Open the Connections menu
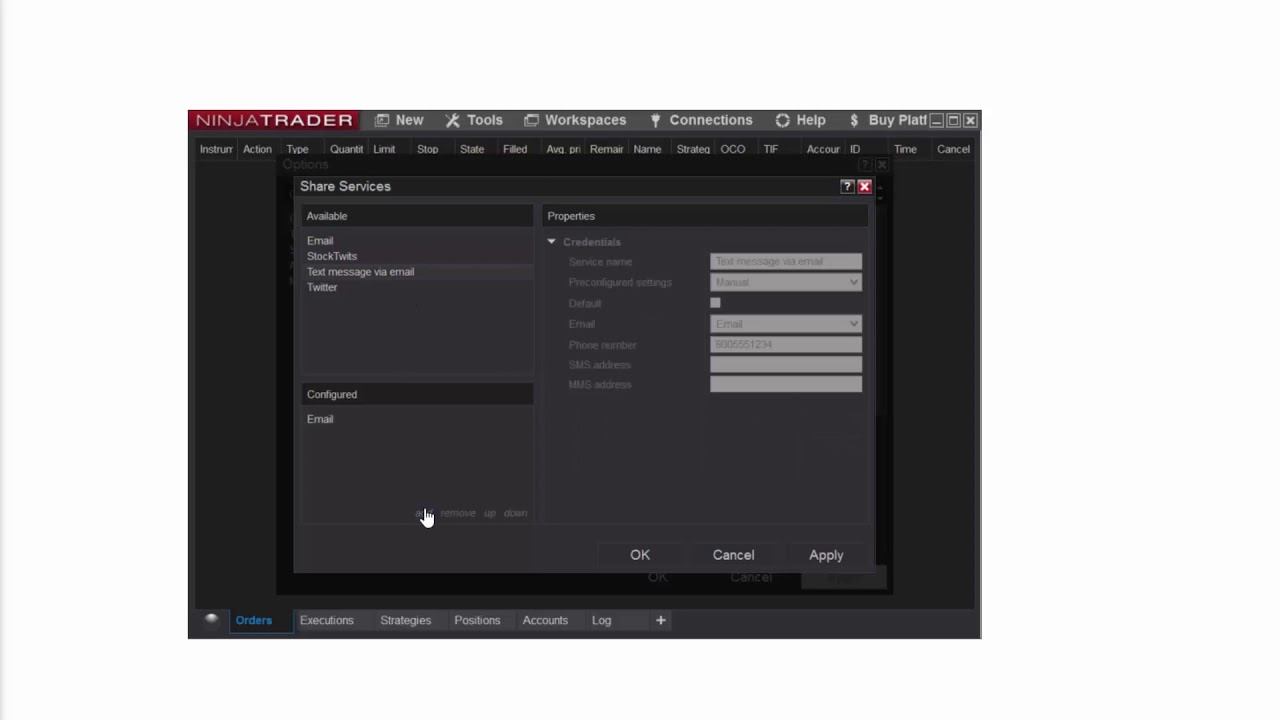 tap(700, 120)
